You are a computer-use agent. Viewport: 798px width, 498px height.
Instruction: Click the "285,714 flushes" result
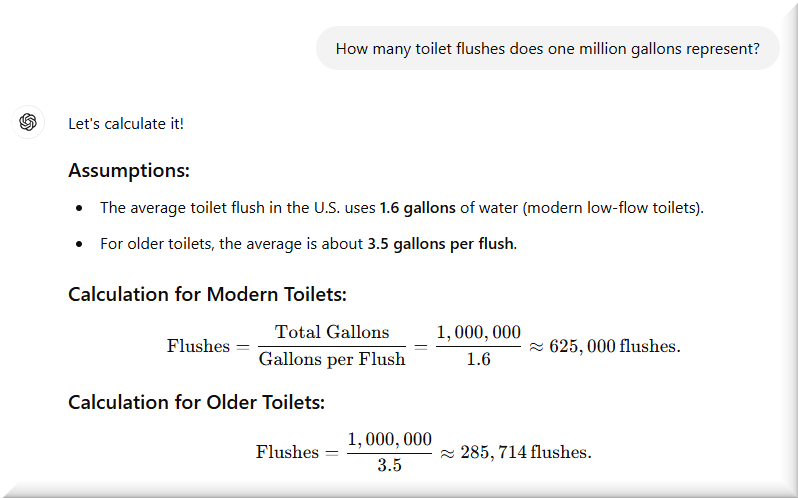coord(526,452)
